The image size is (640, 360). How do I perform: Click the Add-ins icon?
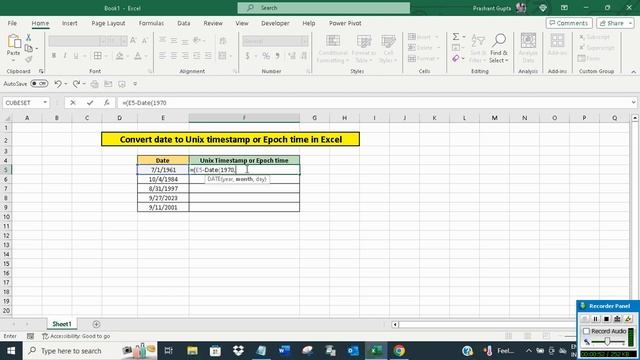[x=557, y=41]
